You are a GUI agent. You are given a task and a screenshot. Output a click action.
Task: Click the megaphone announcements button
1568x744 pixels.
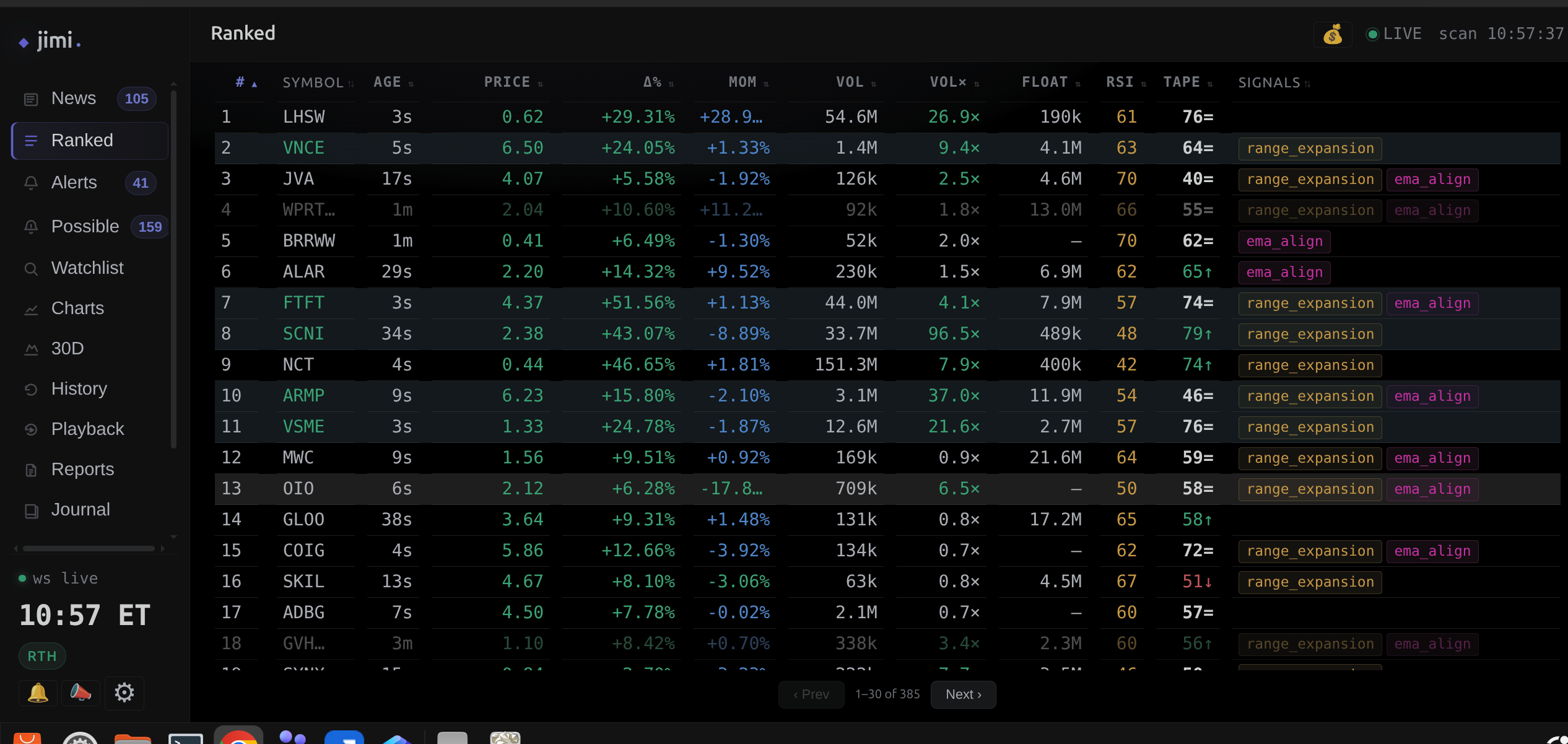tap(81, 693)
